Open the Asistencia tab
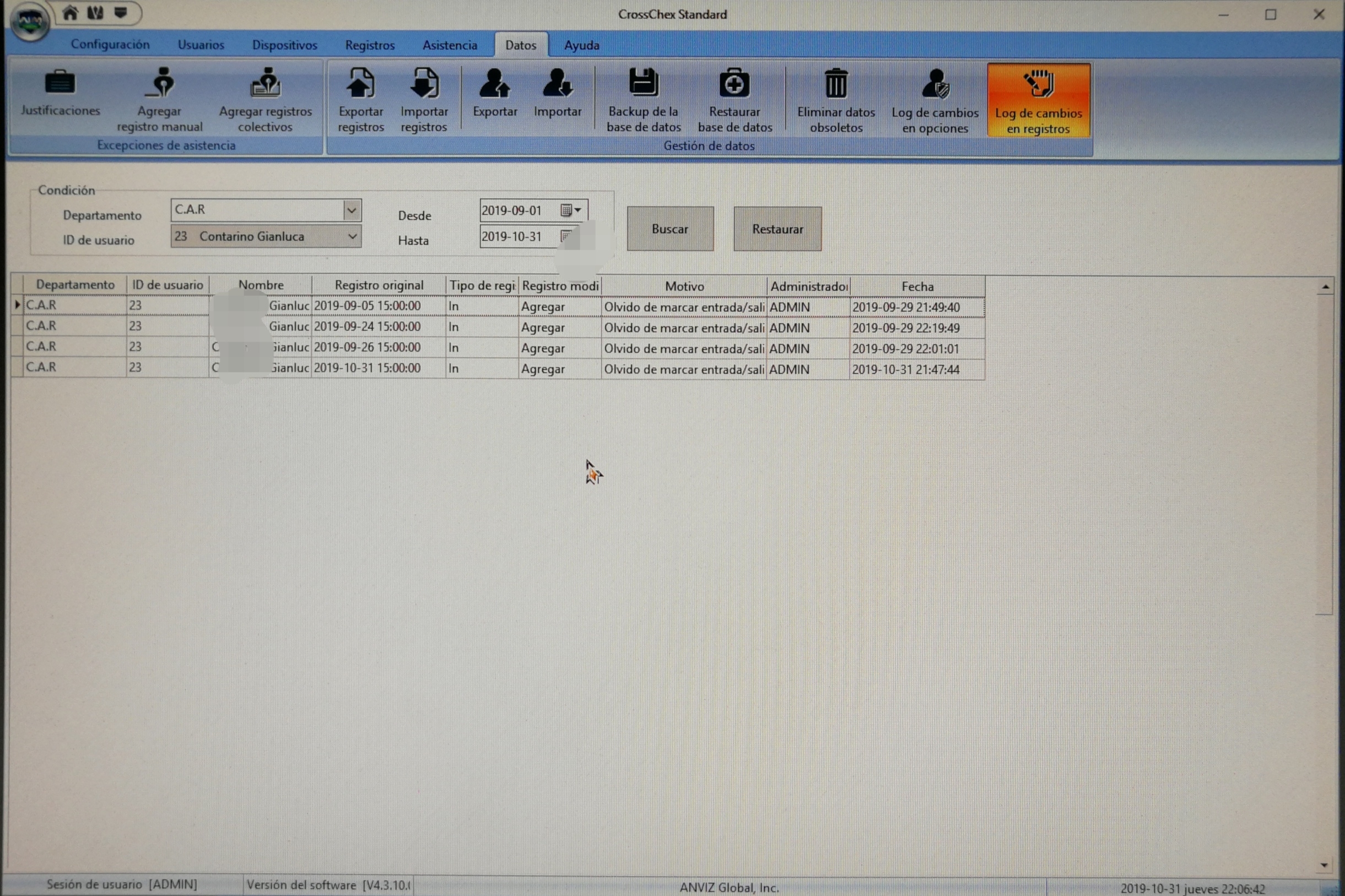This screenshot has height=896, width=1345. point(450,45)
